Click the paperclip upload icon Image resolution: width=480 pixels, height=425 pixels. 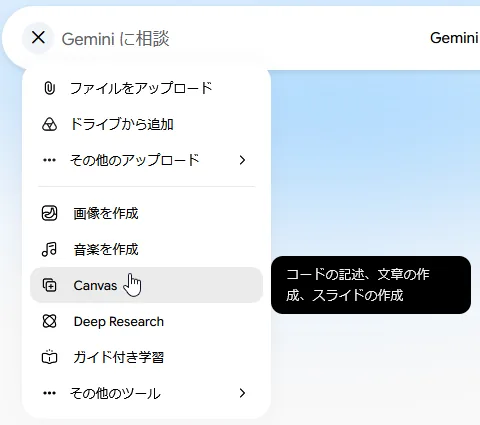pos(49,88)
